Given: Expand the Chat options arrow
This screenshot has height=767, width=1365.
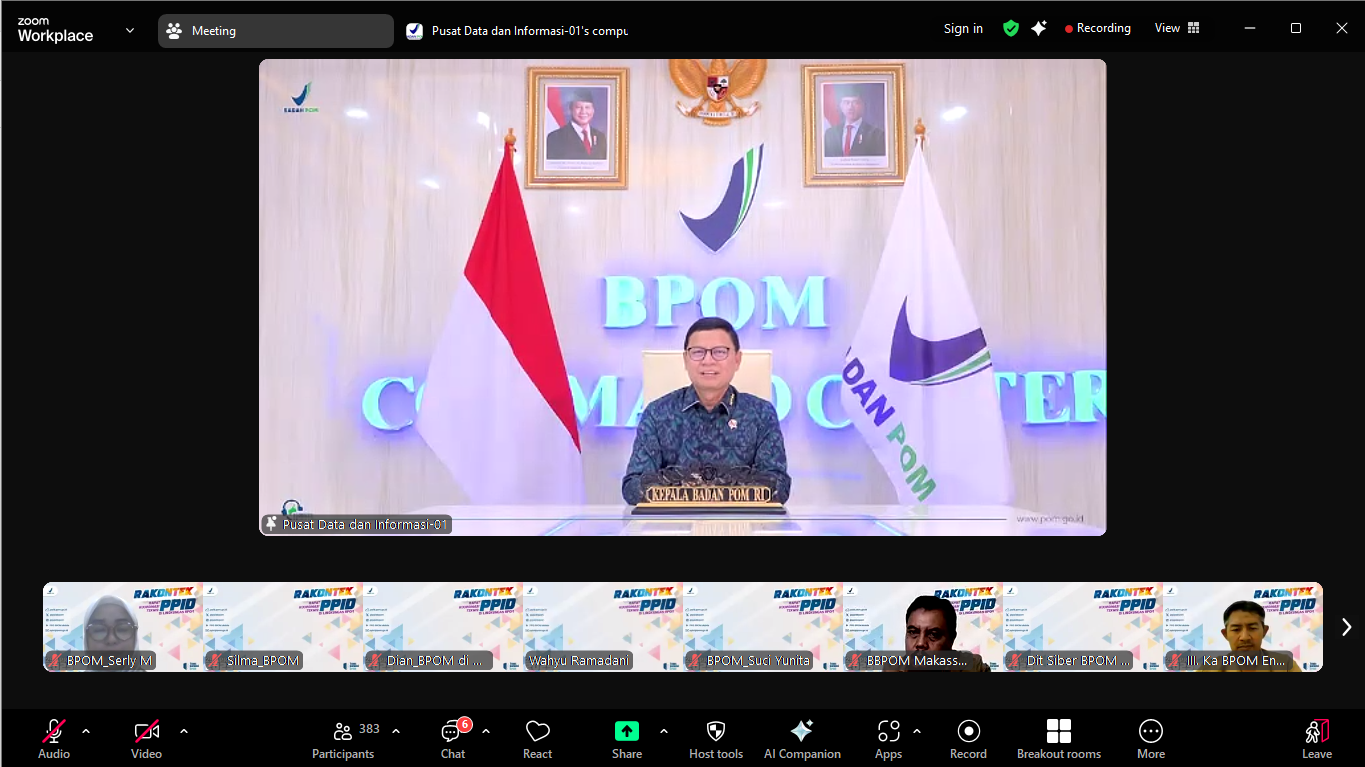Looking at the screenshot, I should [x=486, y=731].
